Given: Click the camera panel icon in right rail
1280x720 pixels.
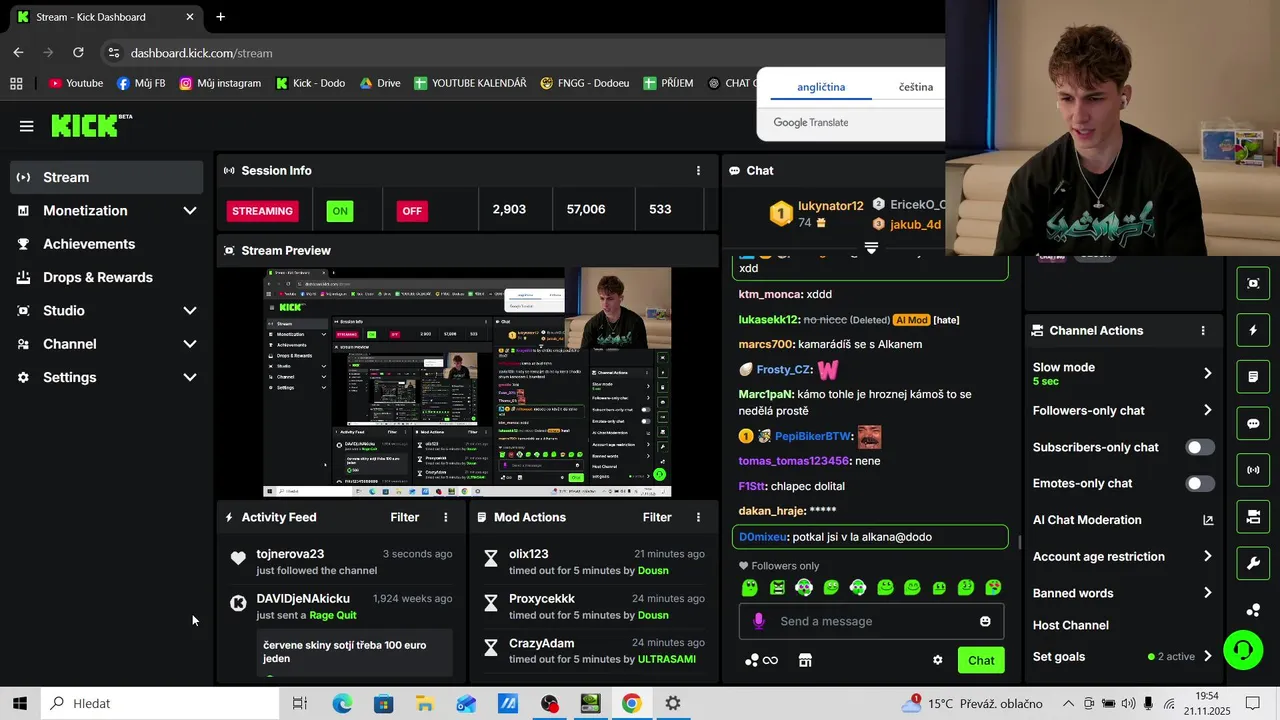Looking at the screenshot, I should [1253, 517].
